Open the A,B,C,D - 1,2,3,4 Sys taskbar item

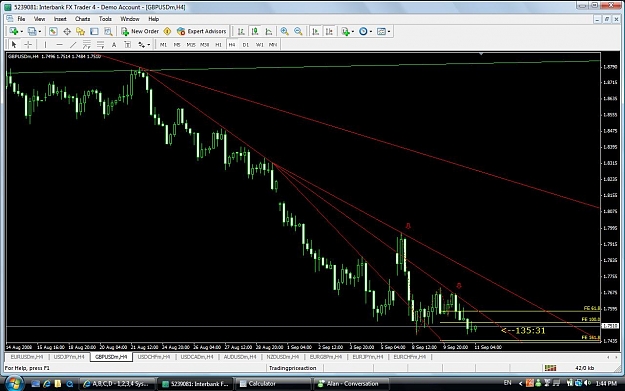click(x=116, y=384)
